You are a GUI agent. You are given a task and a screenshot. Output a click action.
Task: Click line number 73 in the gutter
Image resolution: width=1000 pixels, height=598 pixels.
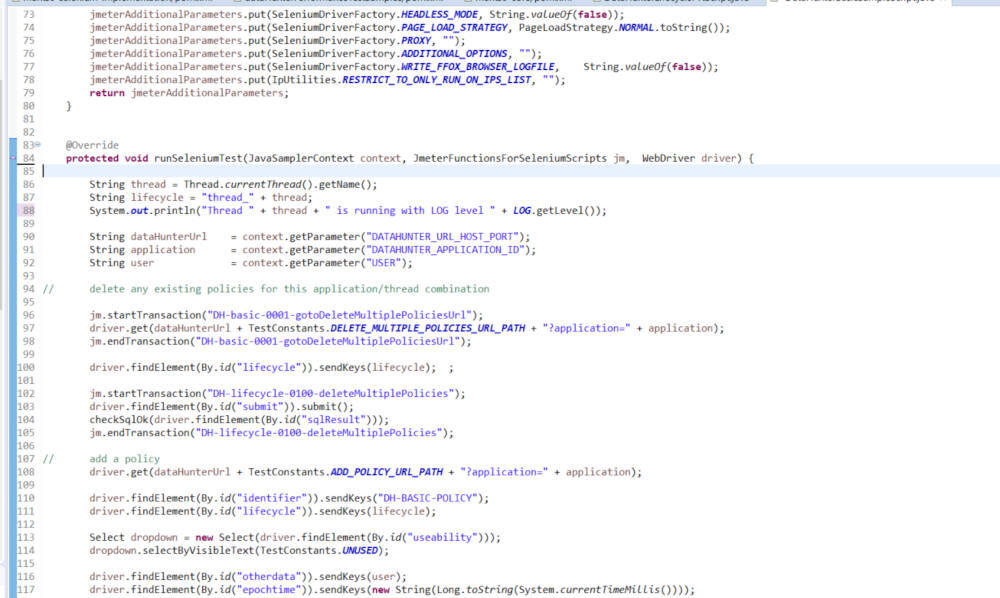click(x=27, y=15)
